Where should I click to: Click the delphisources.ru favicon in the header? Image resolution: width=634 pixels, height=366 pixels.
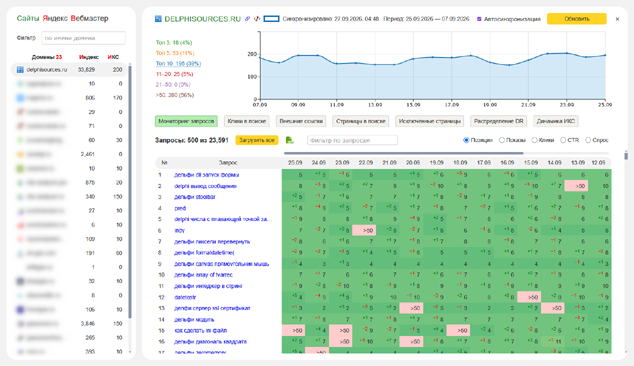[x=158, y=19]
